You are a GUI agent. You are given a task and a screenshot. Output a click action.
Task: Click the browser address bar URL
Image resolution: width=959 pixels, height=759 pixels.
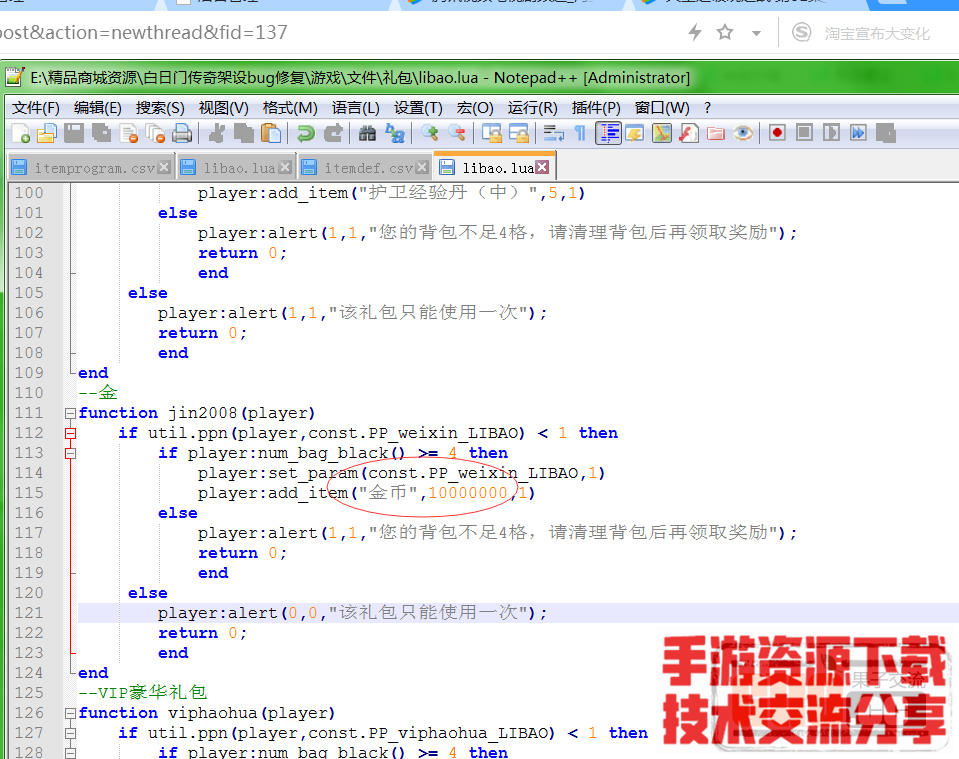(x=150, y=33)
